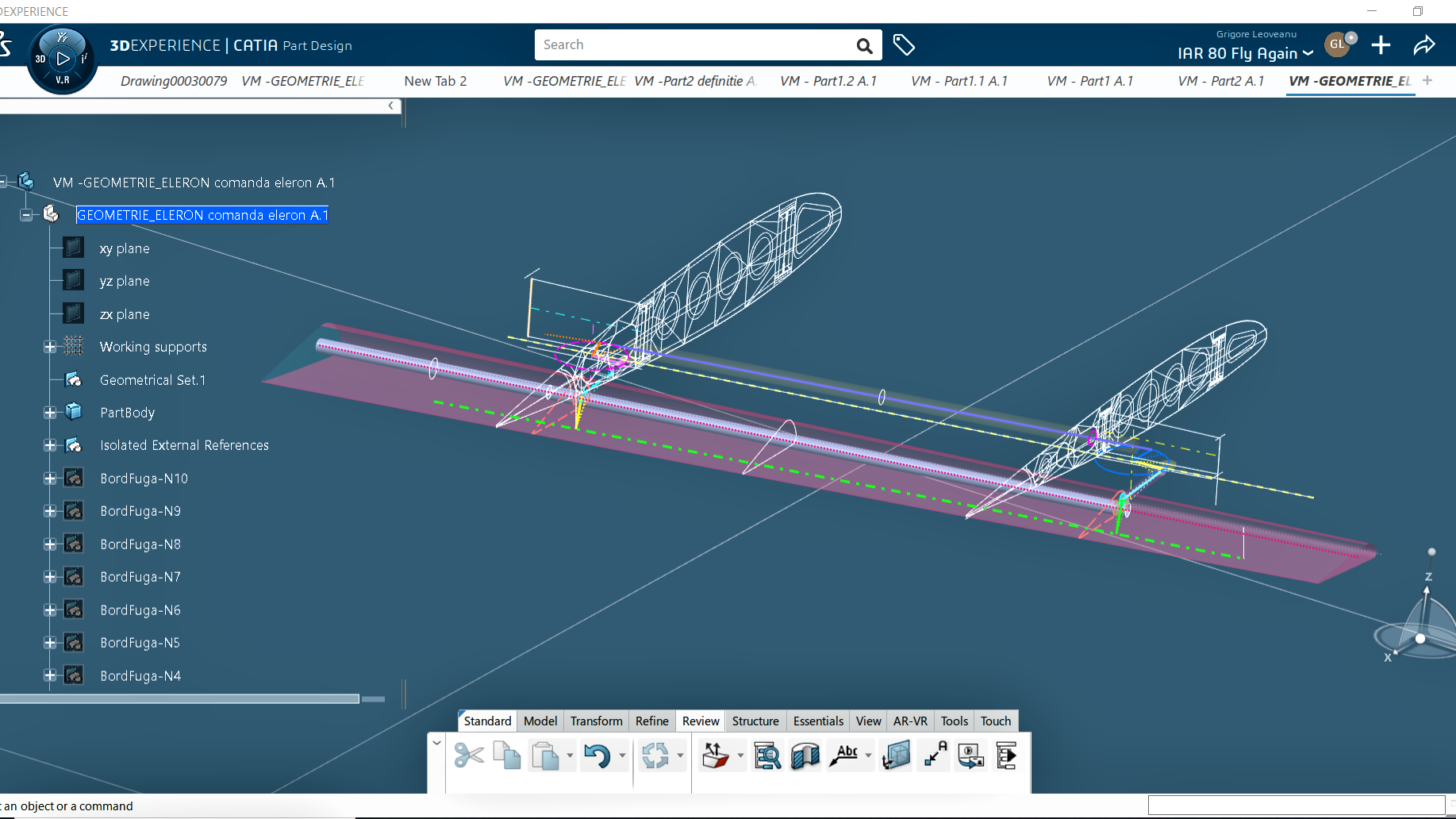
Task: Switch to VM -Part2 definitie tab
Action: click(x=695, y=81)
